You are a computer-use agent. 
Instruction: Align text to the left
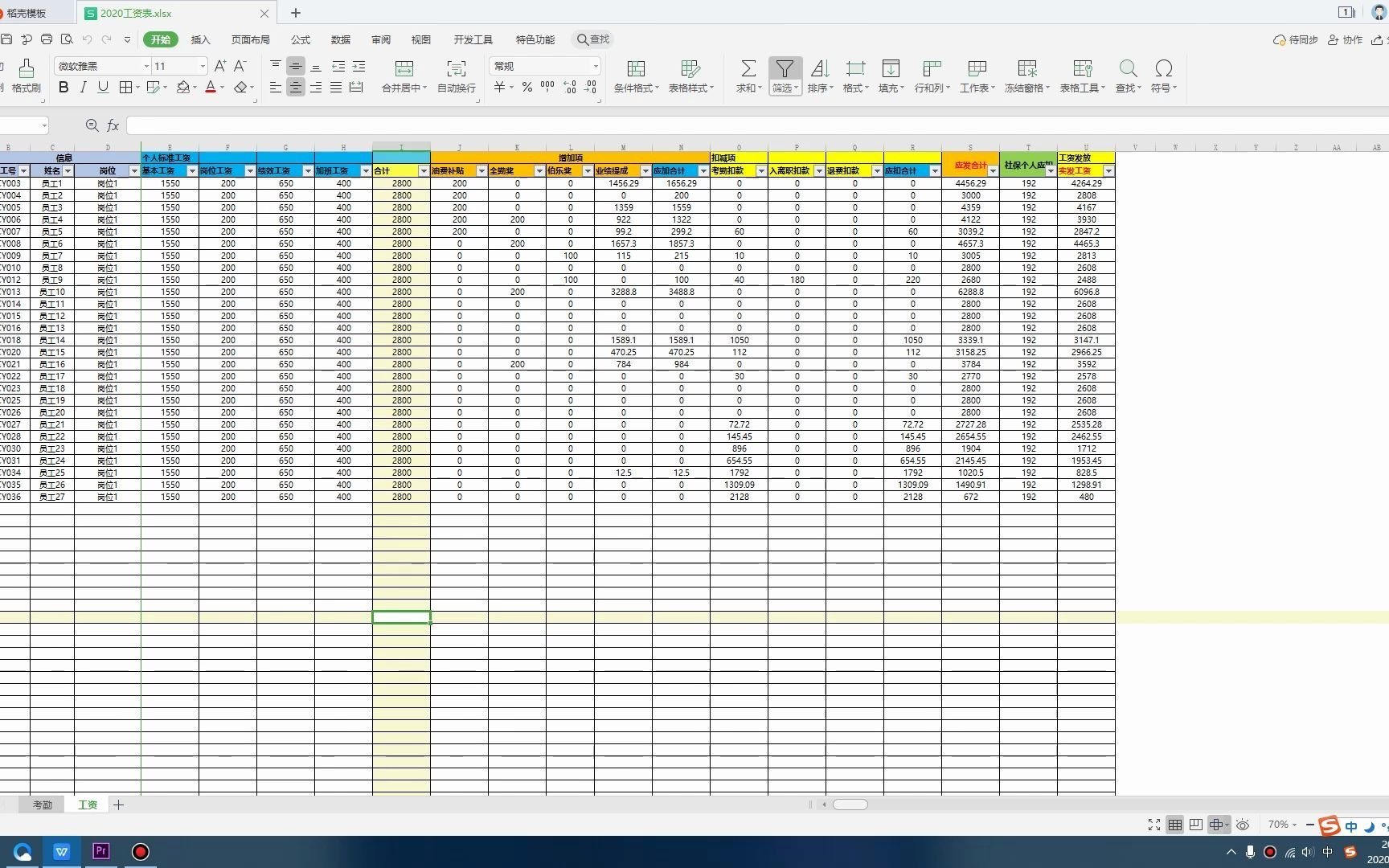(276, 88)
